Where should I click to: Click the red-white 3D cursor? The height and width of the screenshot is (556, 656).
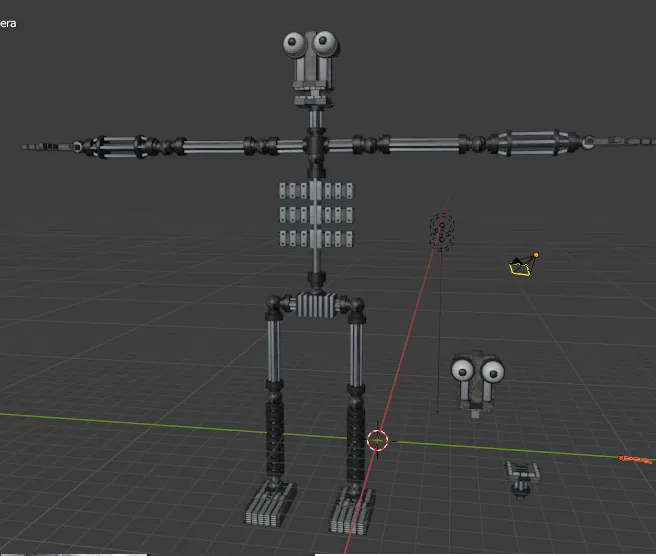377,441
